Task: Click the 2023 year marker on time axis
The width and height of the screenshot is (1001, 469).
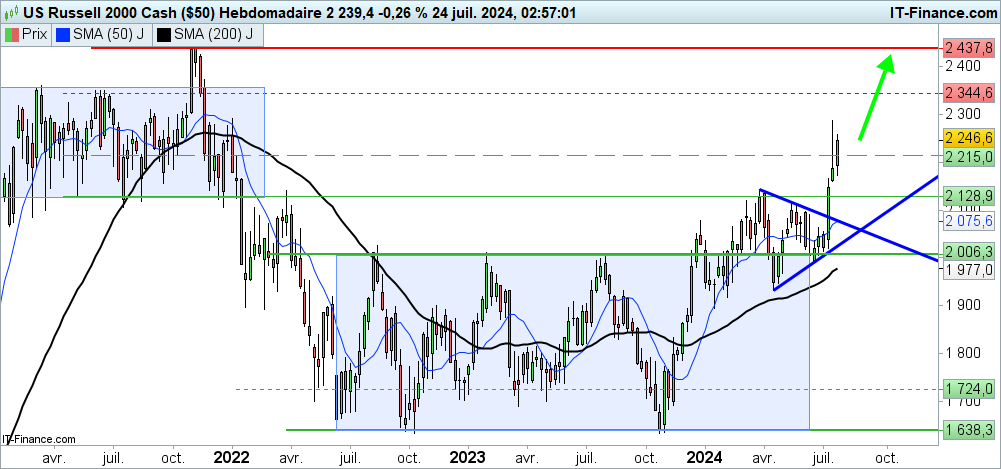Action: click(466, 455)
